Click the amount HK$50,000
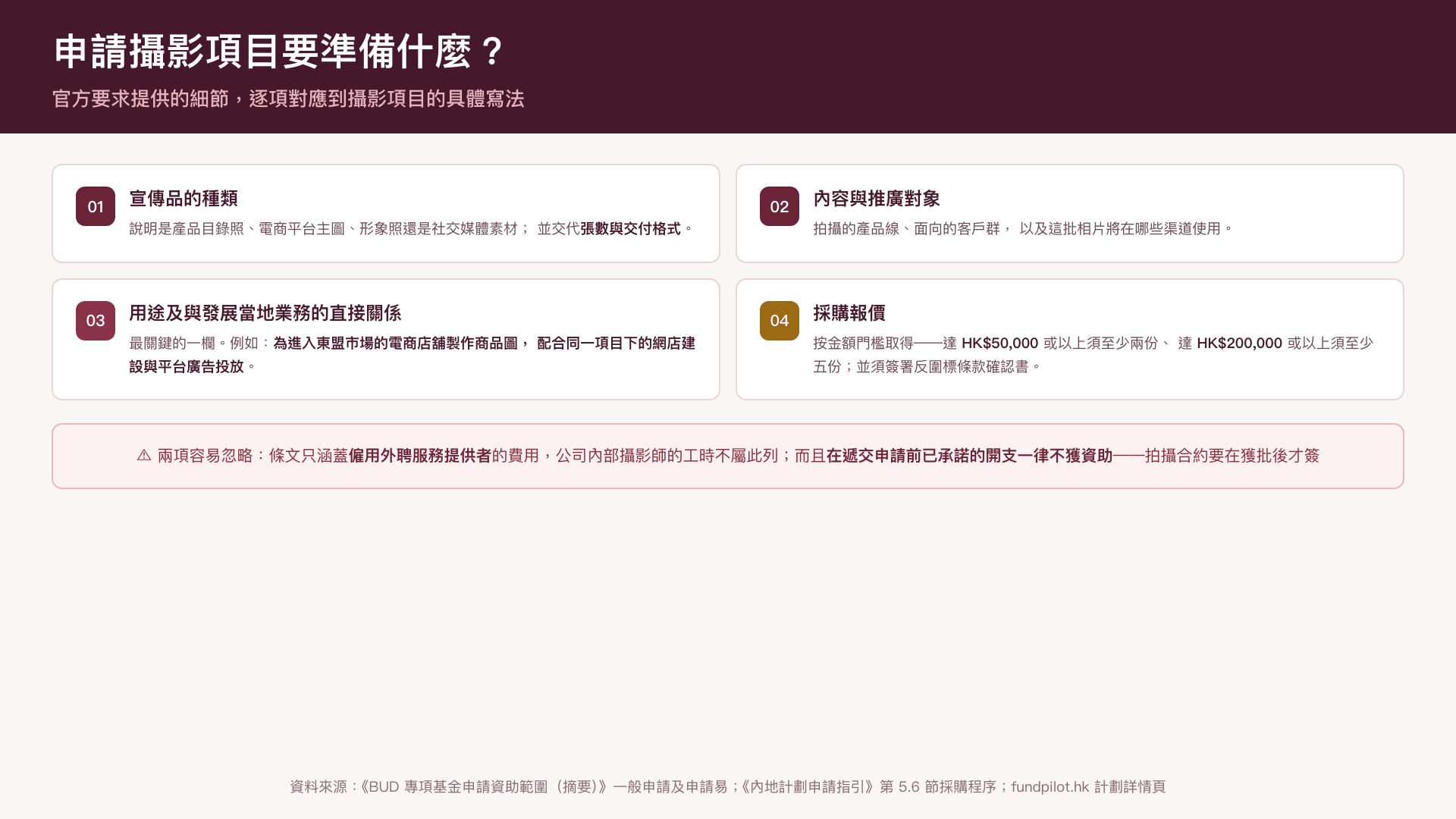Viewport: 1456px width, 819px height. (x=999, y=343)
